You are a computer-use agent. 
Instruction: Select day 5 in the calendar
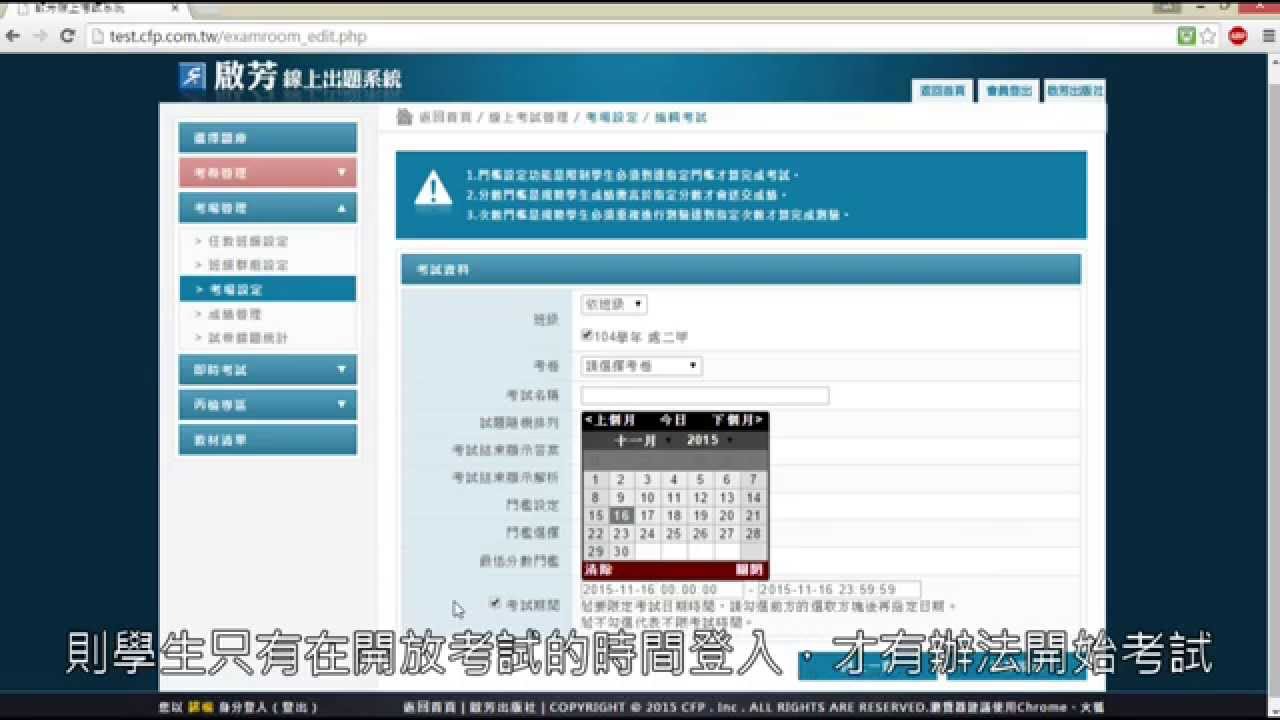pos(700,480)
